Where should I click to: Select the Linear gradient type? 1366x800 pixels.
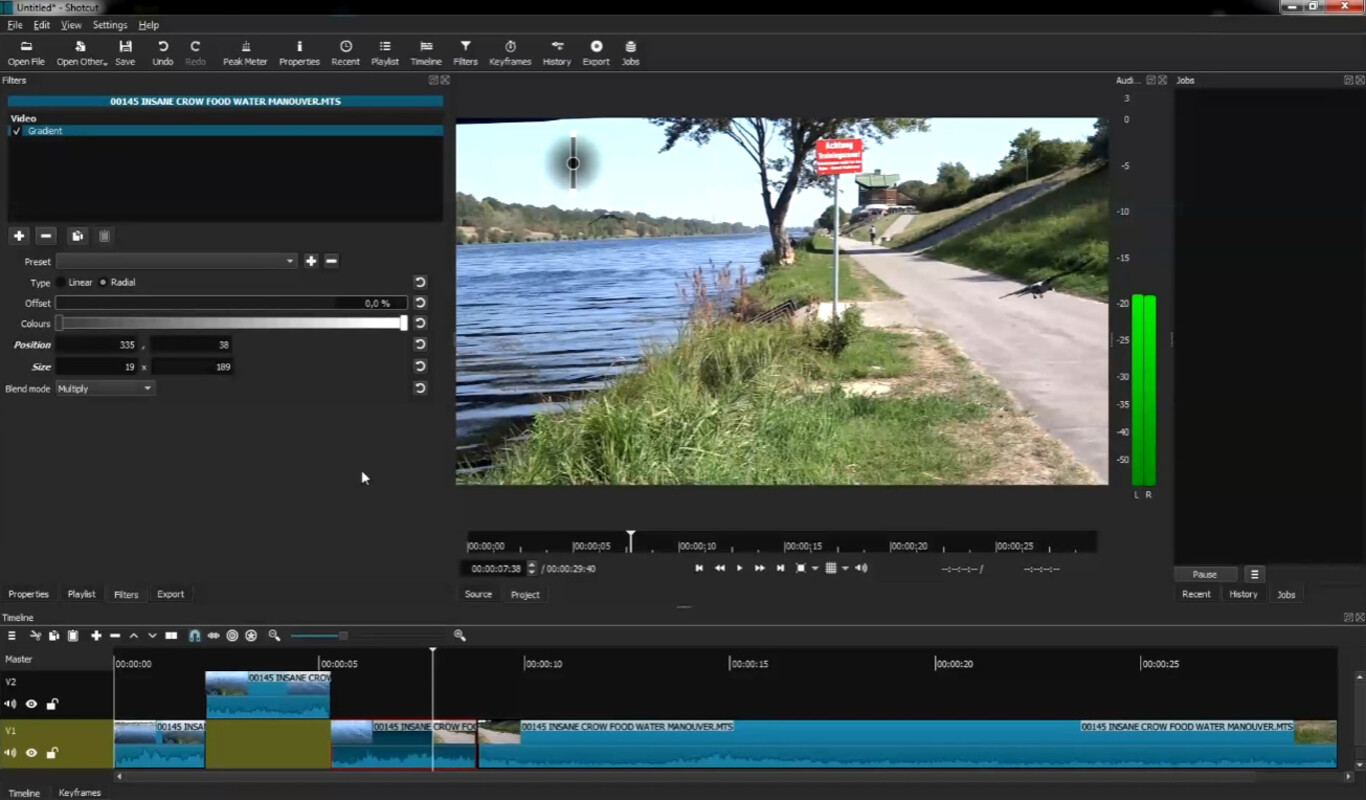pyautogui.click(x=62, y=283)
